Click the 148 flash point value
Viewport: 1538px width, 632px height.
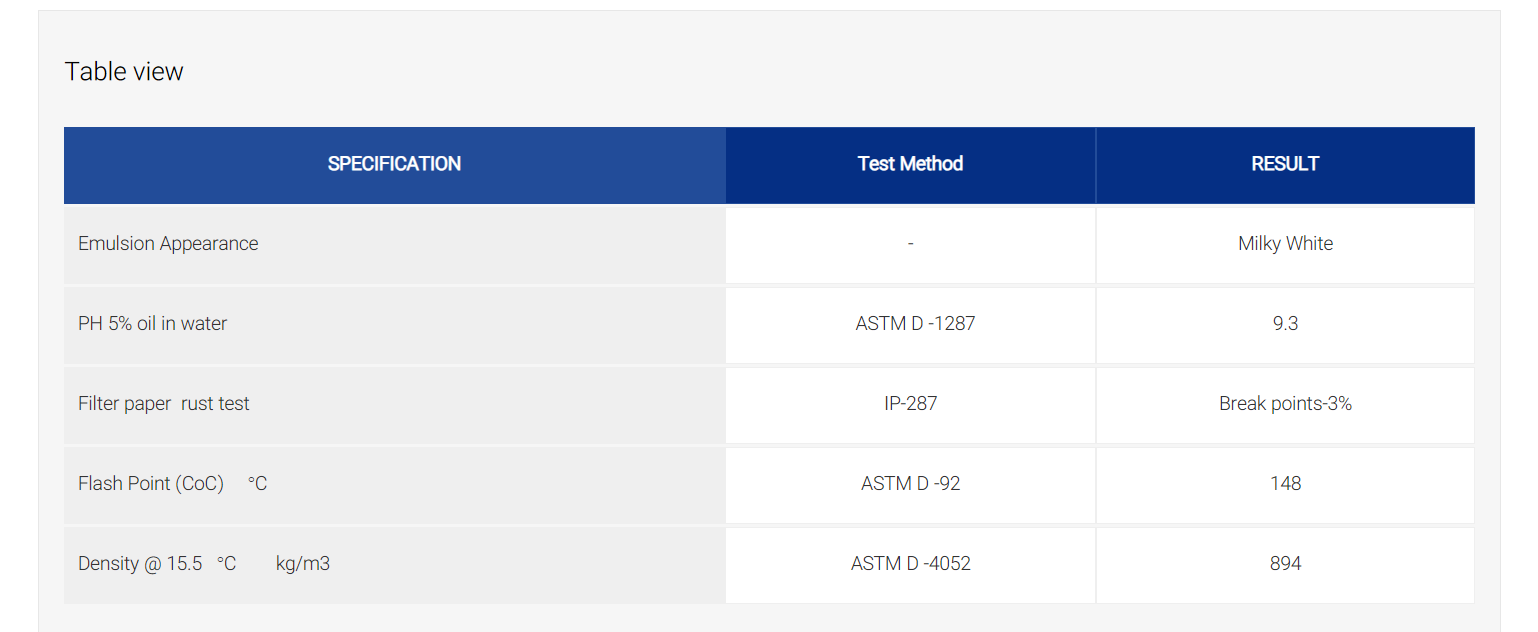[1285, 484]
